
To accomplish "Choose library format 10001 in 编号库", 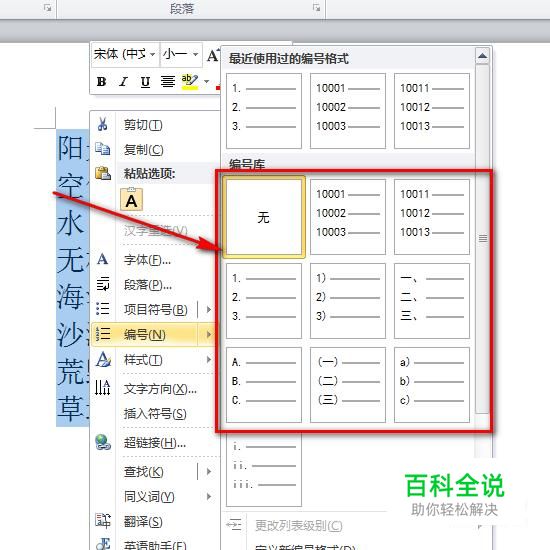I will 348,217.
